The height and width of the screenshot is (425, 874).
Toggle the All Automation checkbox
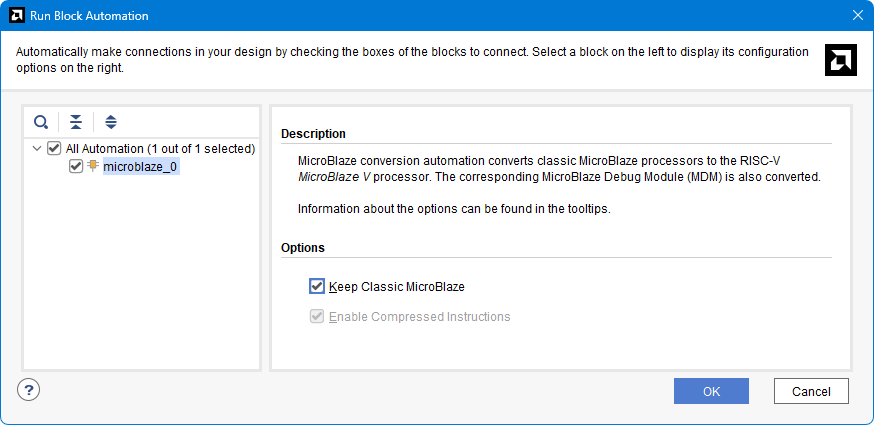click(x=54, y=148)
